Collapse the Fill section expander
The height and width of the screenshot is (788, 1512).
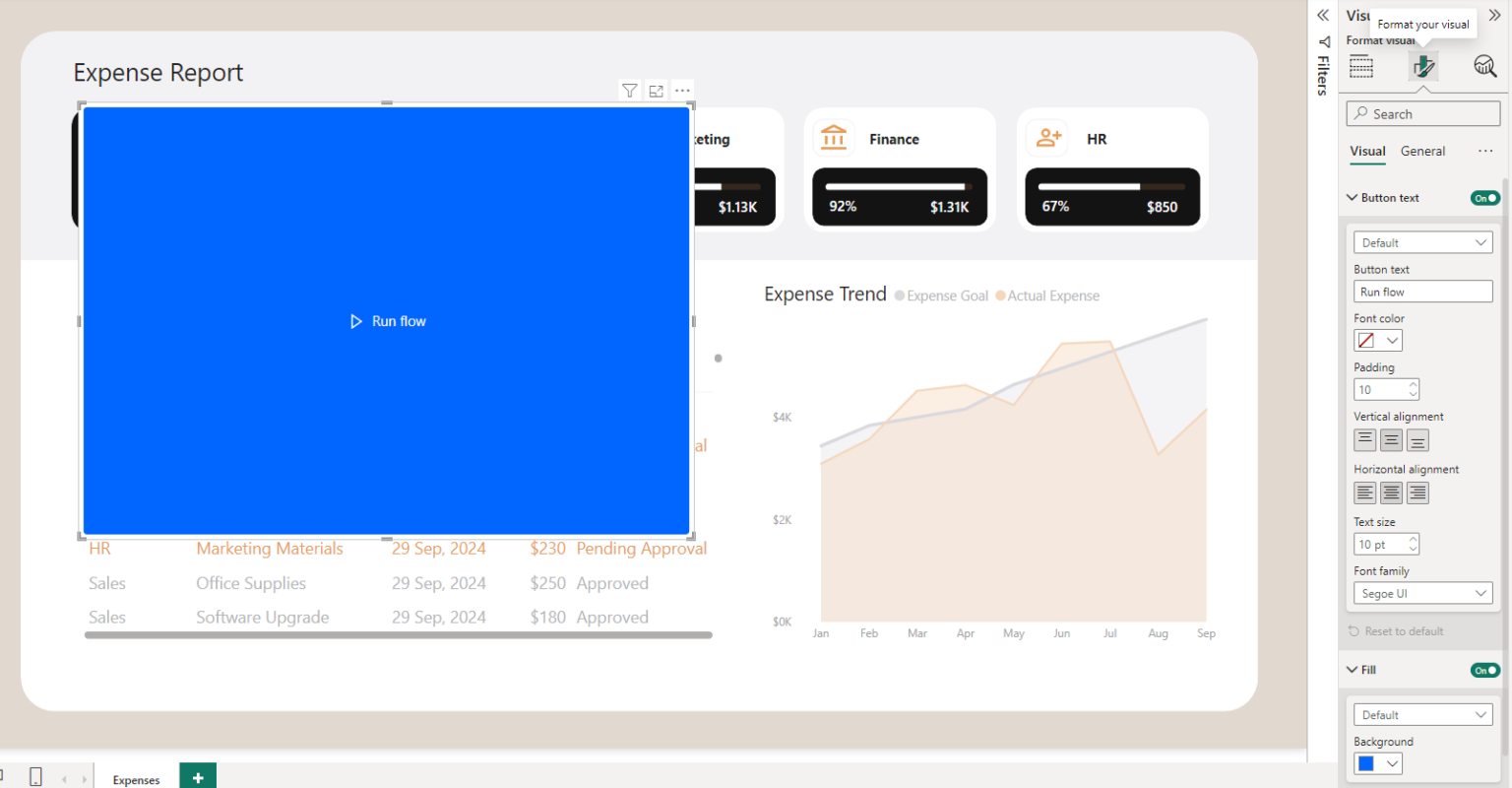pos(1351,669)
